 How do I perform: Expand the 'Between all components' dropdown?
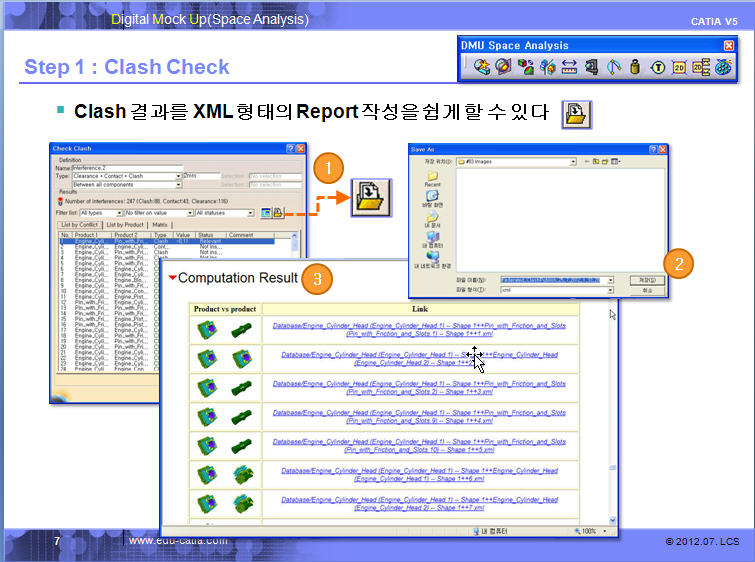(178, 184)
